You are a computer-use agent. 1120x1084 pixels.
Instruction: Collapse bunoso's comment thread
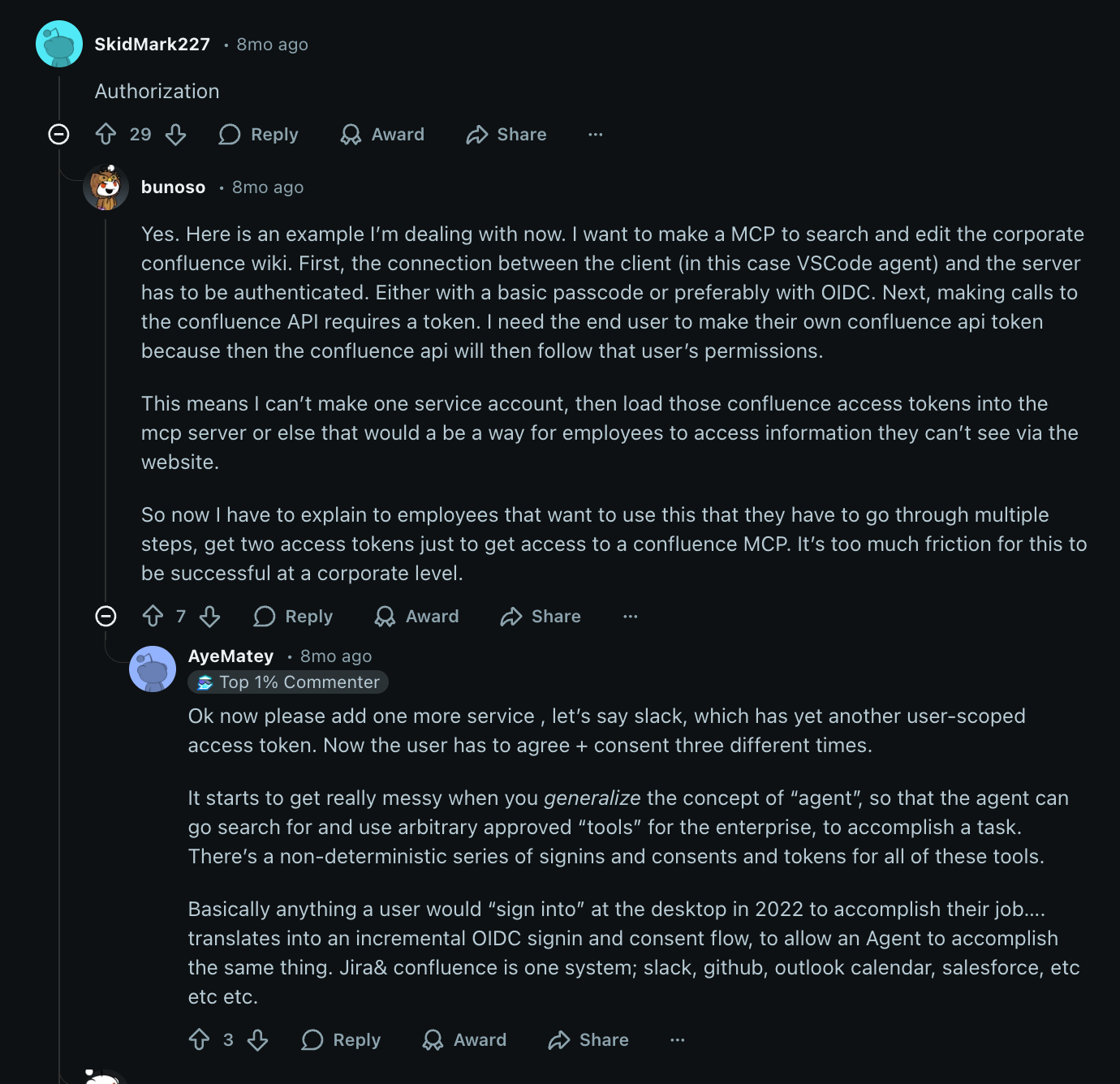pyautogui.click(x=106, y=617)
